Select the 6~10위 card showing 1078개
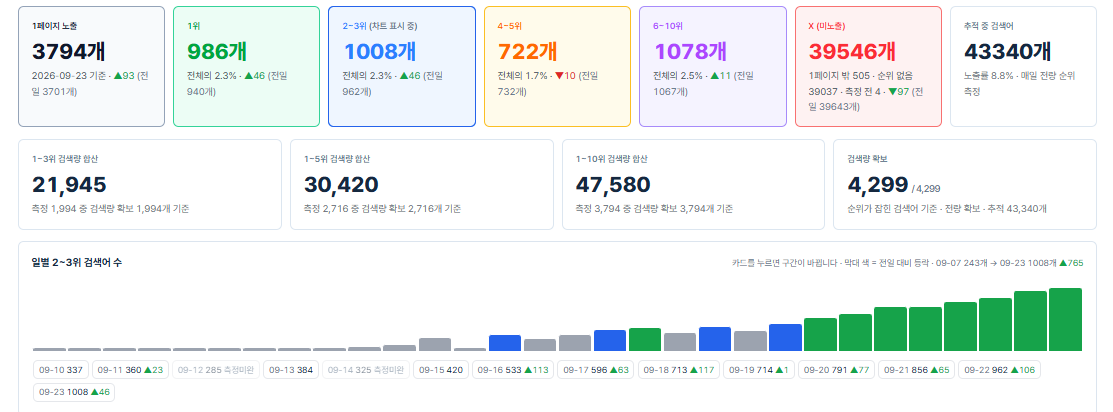This screenshot has width=1113, height=412. [713, 67]
